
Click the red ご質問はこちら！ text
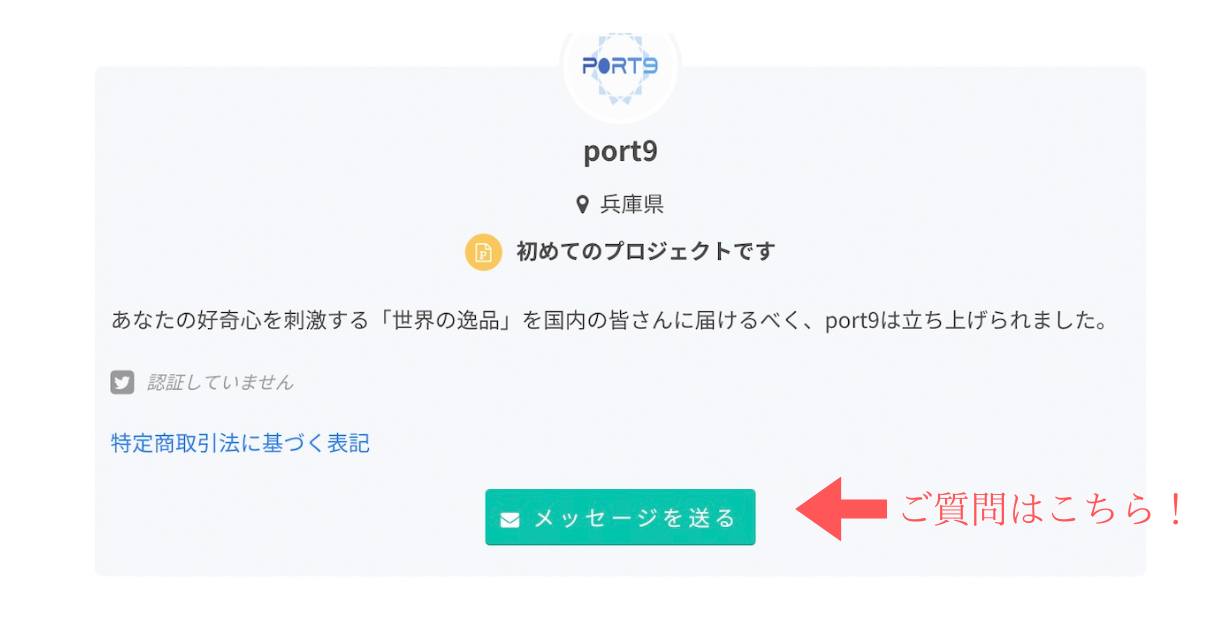click(1030, 510)
